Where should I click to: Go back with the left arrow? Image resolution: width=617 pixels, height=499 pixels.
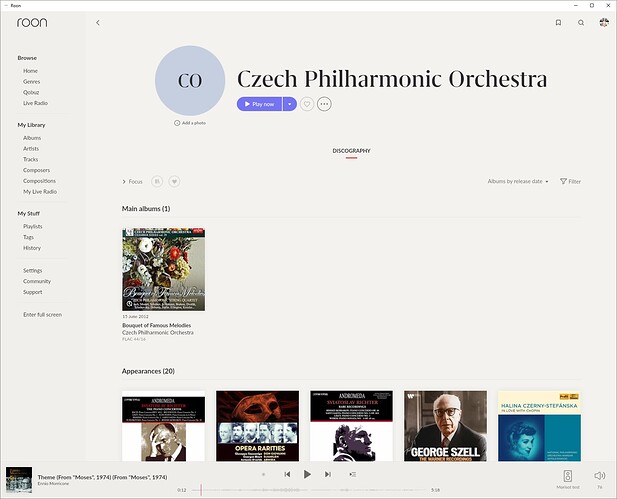click(x=98, y=23)
